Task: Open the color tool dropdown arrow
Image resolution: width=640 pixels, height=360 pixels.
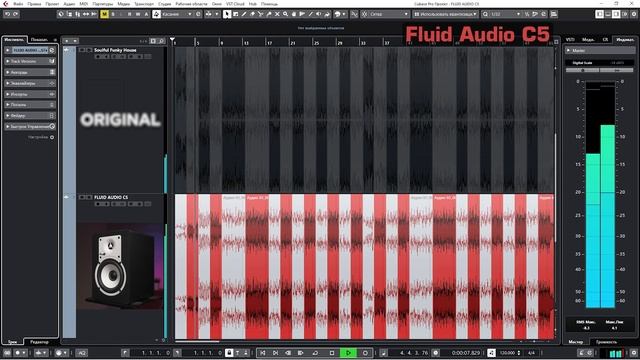Action: pyautogui.click(x=344, y=14)
